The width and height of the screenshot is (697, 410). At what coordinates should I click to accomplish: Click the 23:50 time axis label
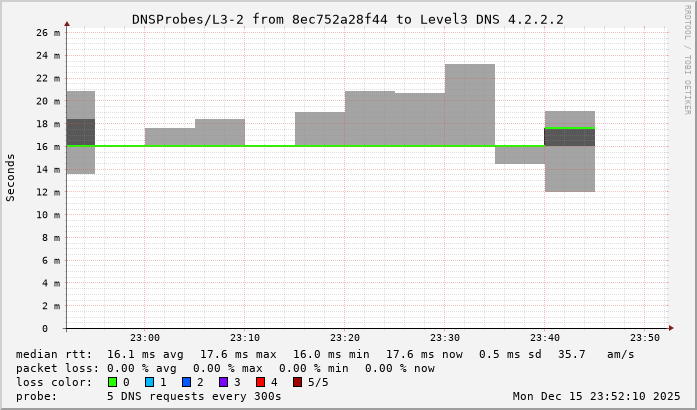645,338
